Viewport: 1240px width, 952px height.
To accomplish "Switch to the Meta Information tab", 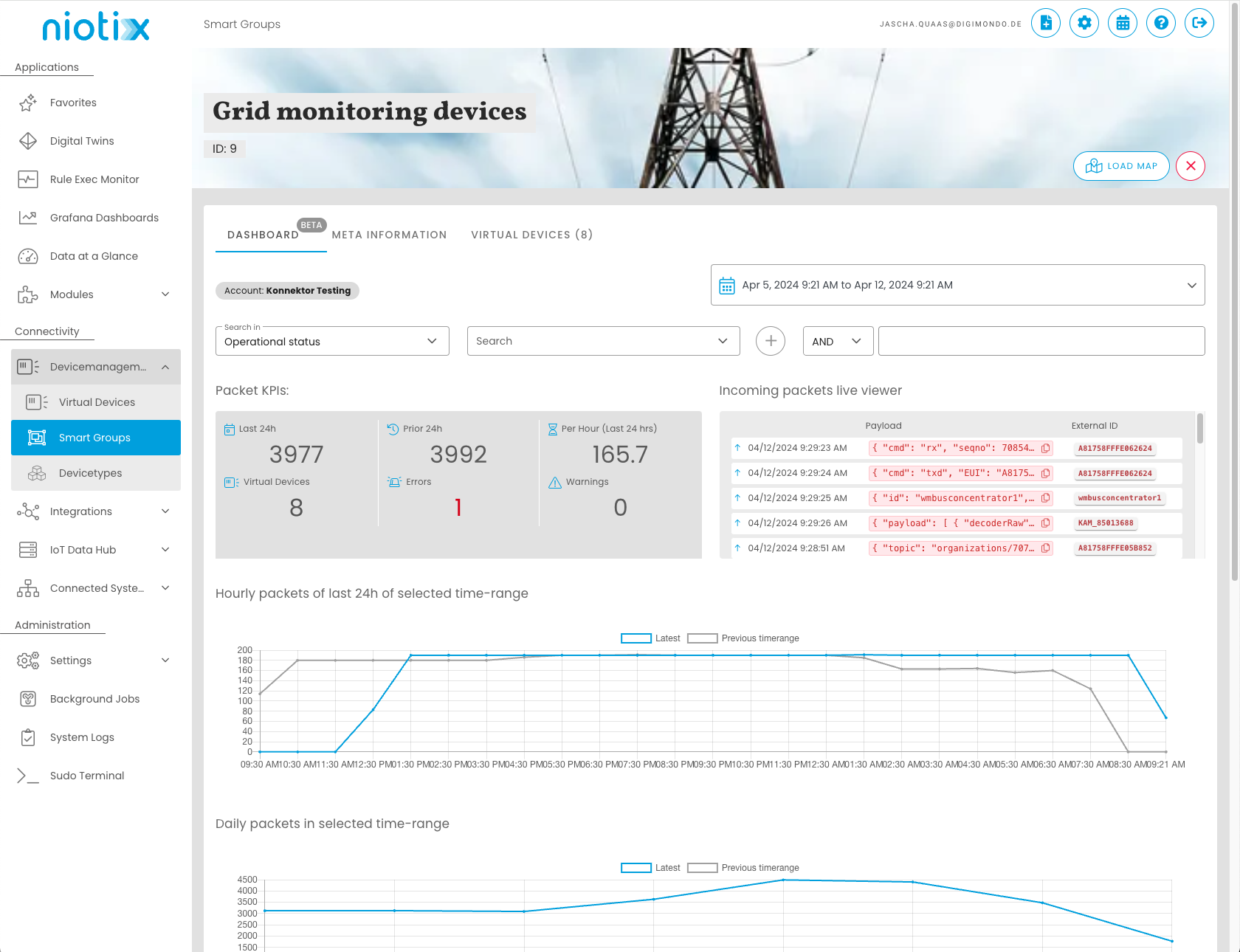I will (389, 235).
